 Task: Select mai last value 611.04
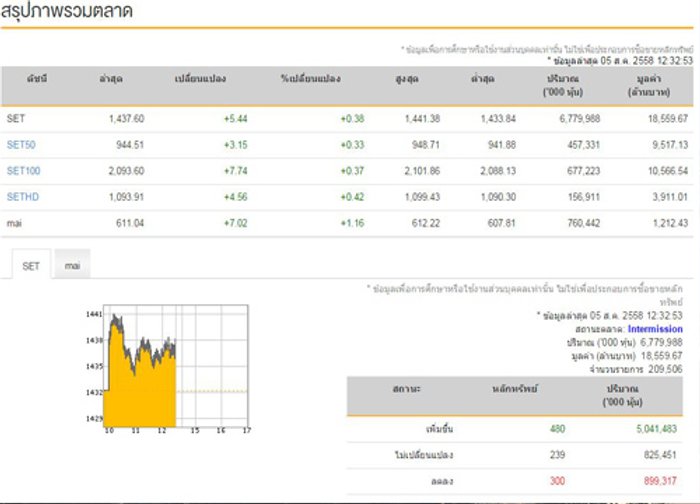click(x=130, y=223)
